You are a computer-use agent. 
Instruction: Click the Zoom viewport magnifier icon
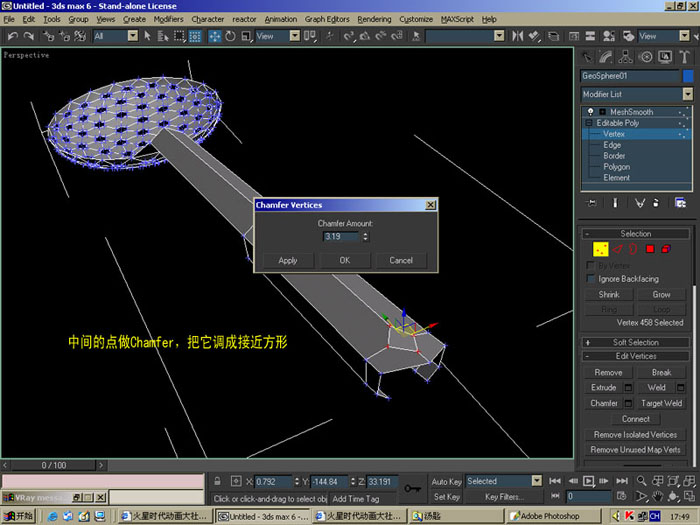click(642, 481)
